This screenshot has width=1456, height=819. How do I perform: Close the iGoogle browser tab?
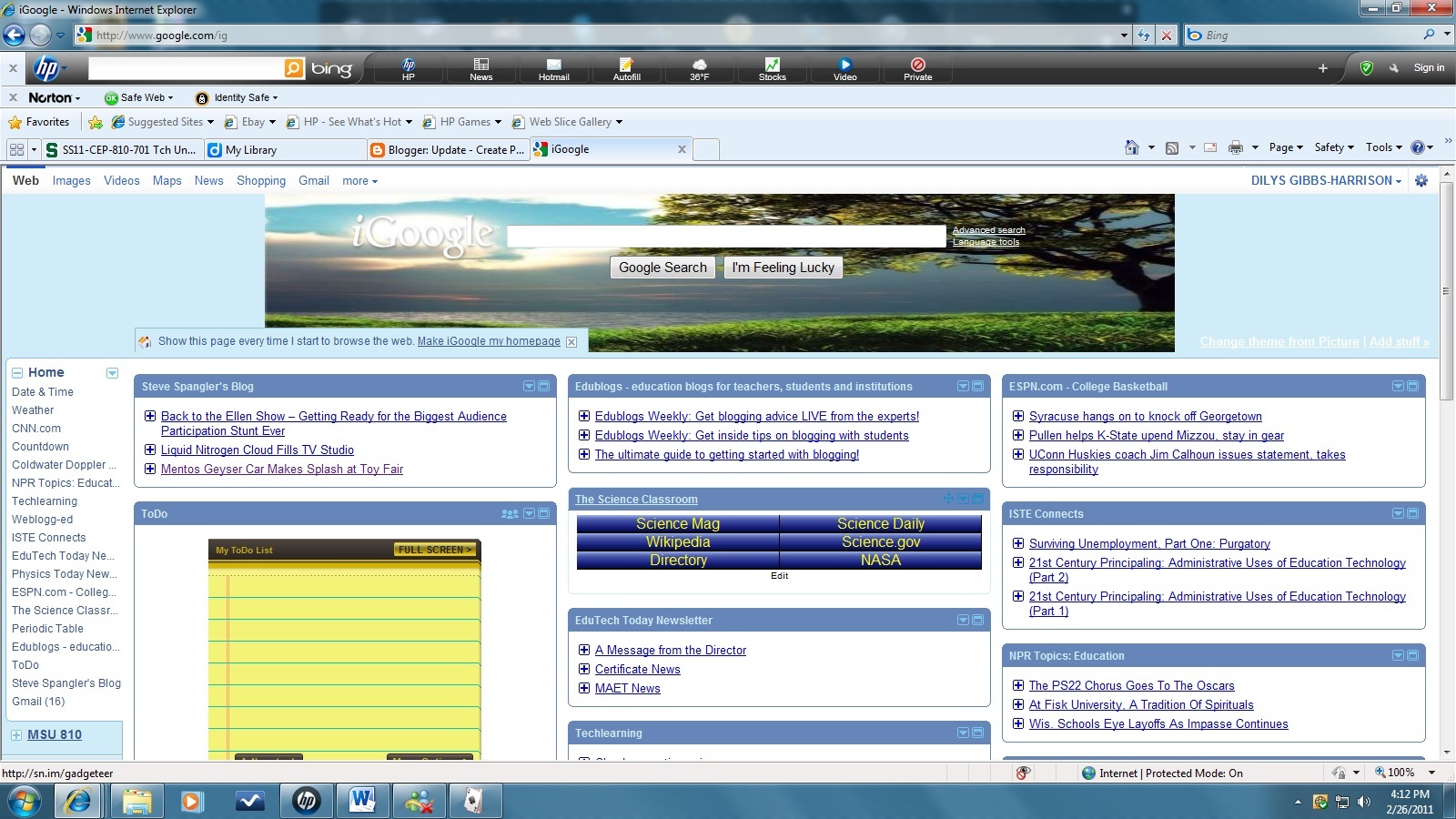[682, 149]
